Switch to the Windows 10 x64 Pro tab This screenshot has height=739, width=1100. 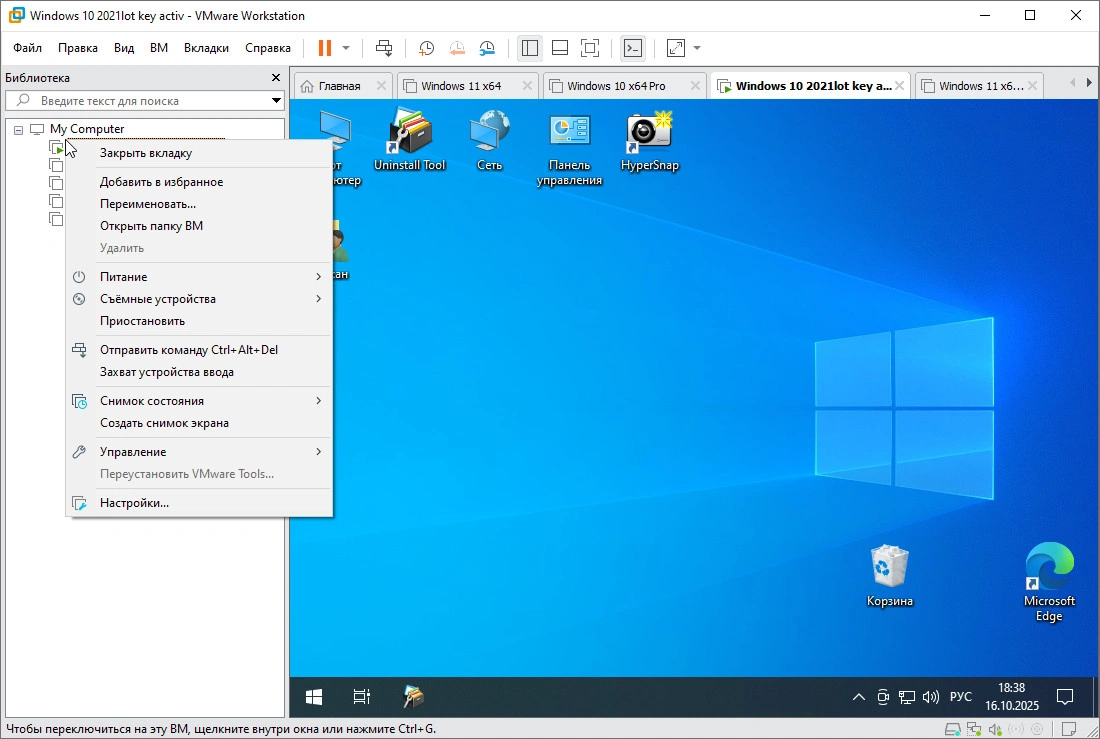pos(615,86)
